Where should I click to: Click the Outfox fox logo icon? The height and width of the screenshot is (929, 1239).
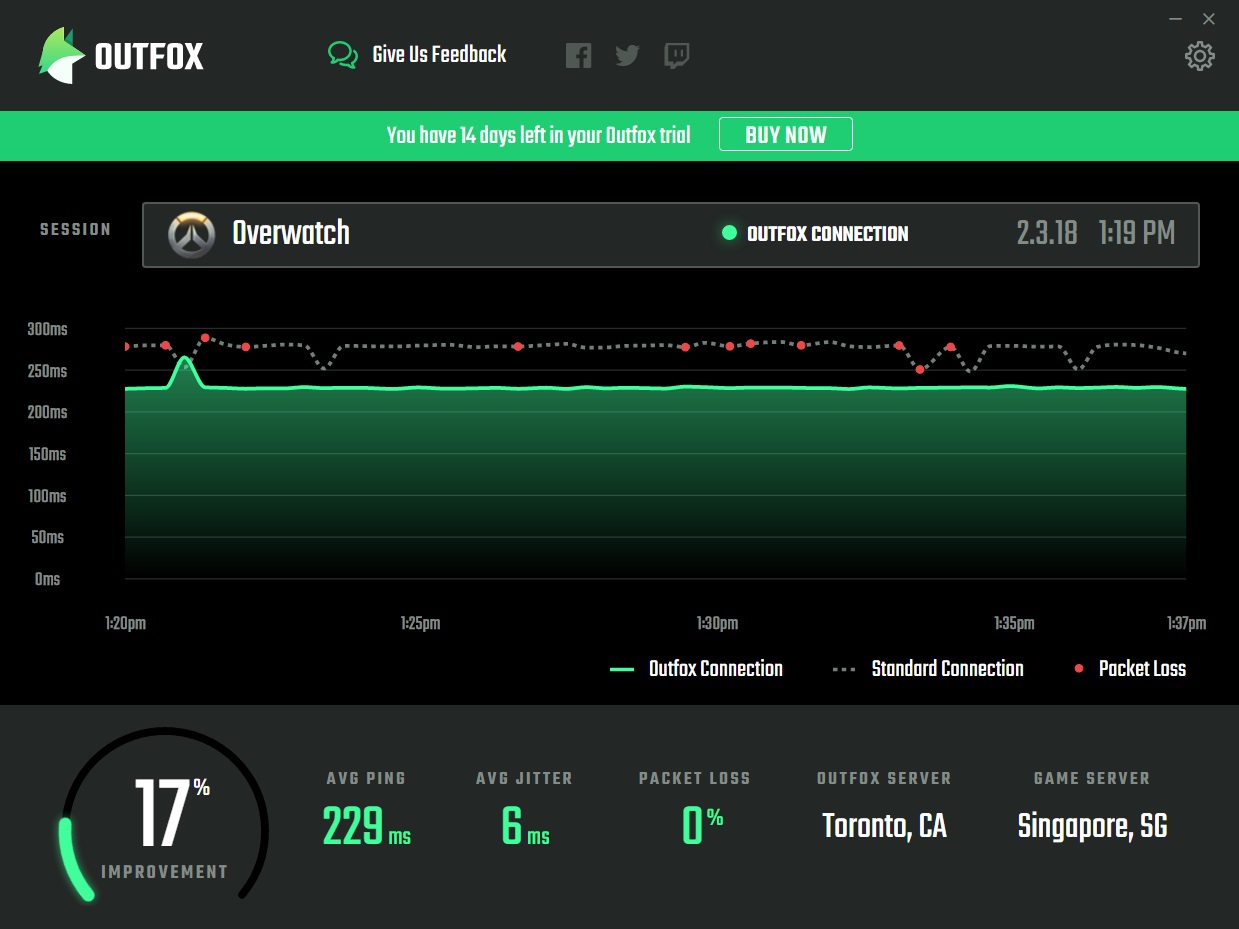61,55
